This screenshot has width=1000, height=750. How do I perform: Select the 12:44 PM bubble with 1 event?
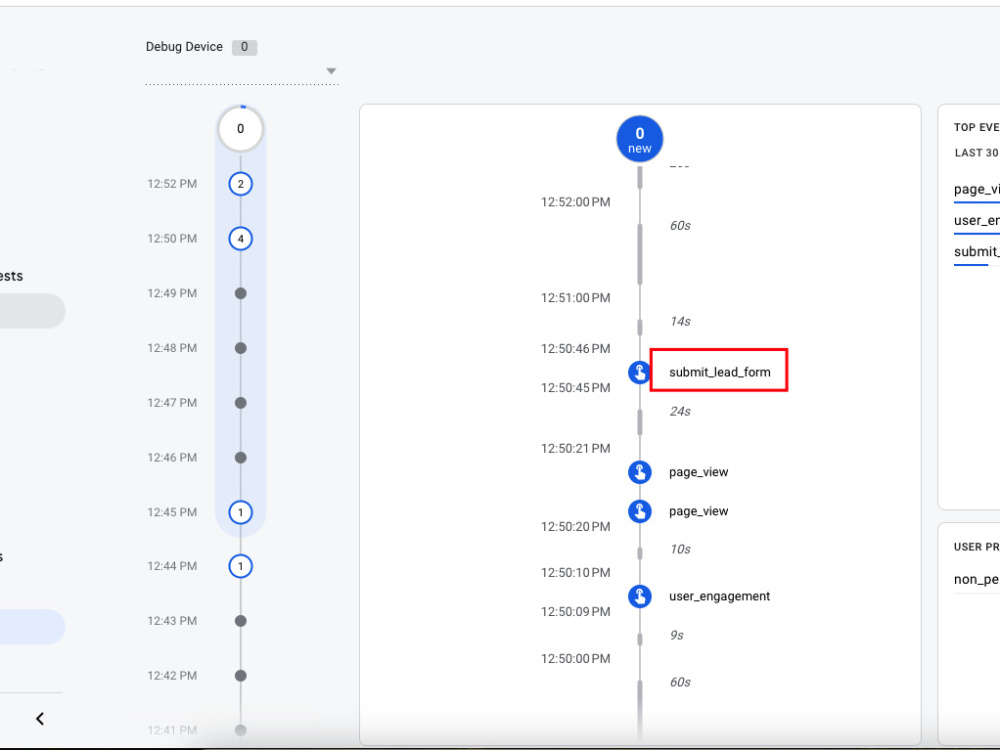[240, 566]
